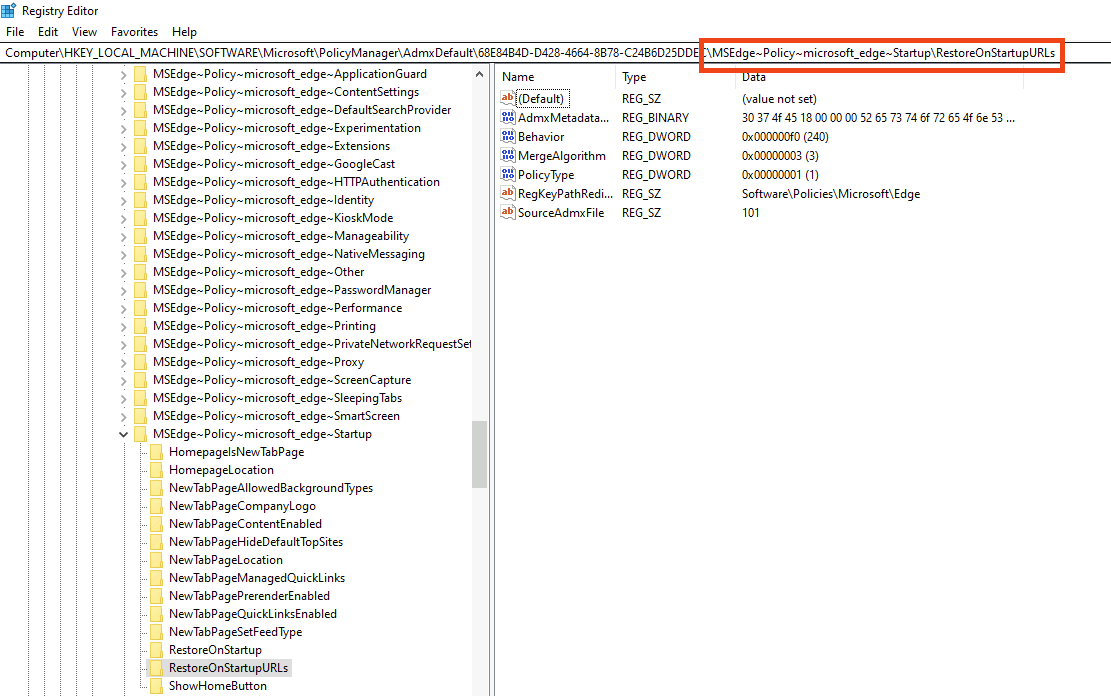The width and height of the screenshot is (1111, 696).
Task: Click the RestoreOnStartupURLs folder icon
Action: tap(157, 668)
